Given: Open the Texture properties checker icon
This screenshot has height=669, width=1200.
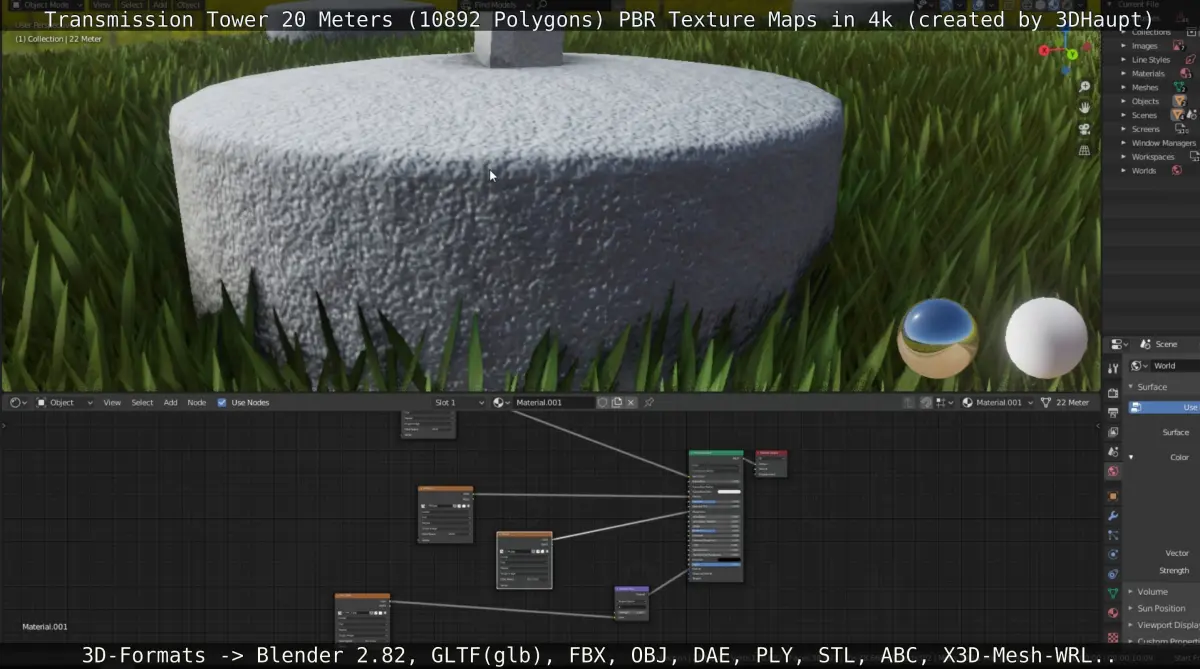Looking at the screenshot, I should coord(1113,636).
